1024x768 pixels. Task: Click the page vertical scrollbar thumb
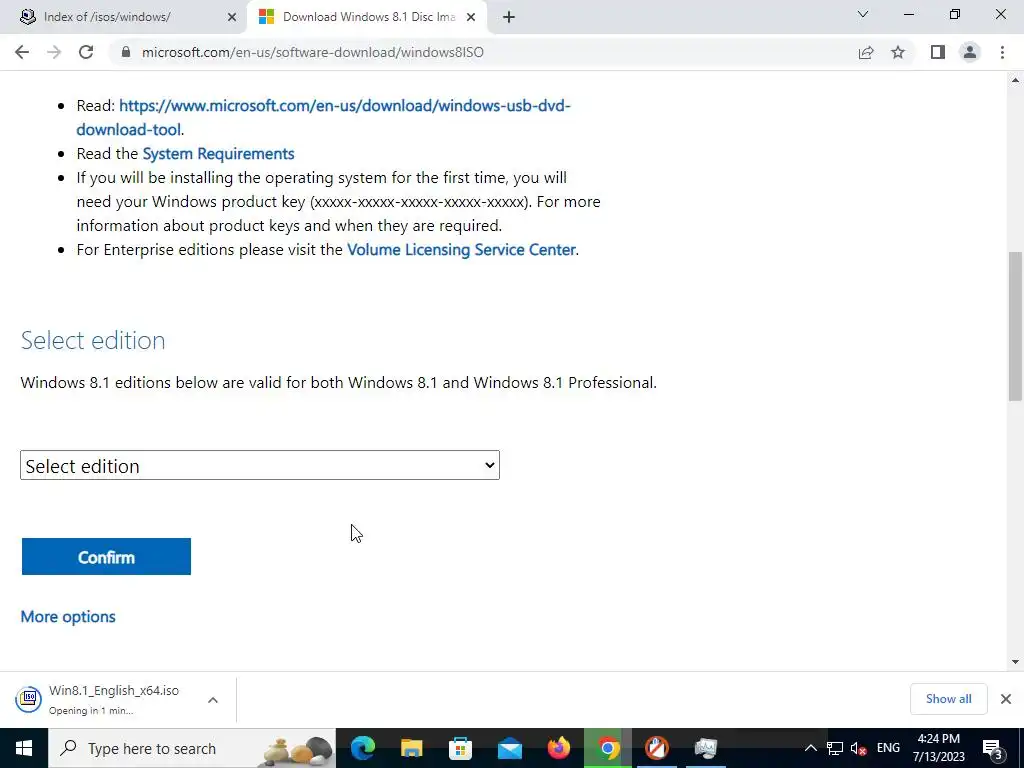tap(1015, 326)
